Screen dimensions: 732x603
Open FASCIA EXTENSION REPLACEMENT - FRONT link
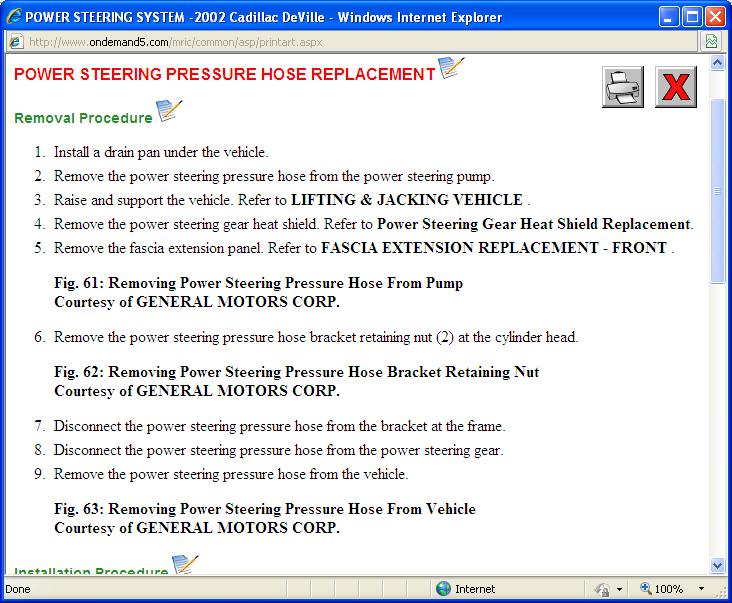494,248
